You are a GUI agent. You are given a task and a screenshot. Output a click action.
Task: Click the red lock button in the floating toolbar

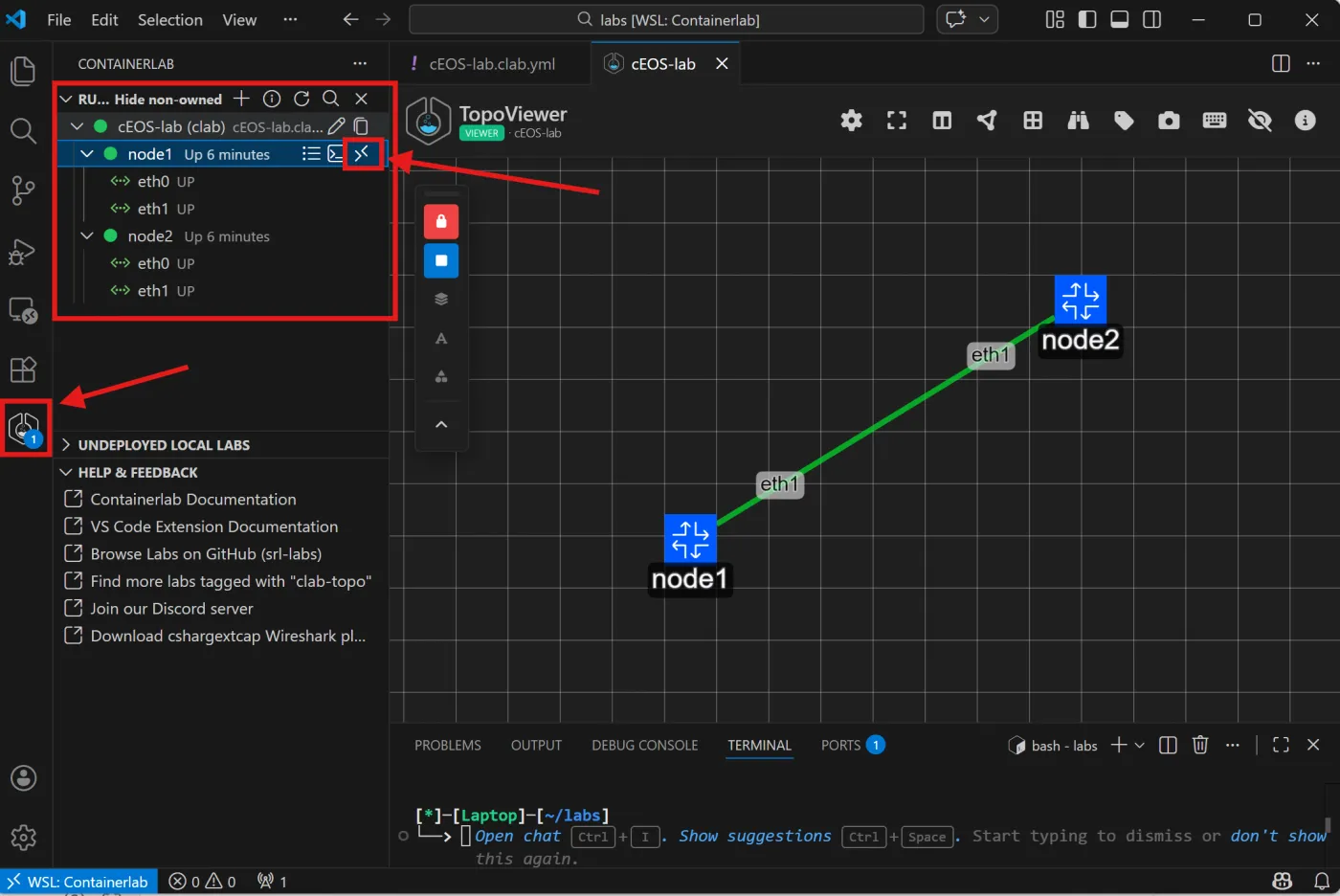(x=440, y=221)
